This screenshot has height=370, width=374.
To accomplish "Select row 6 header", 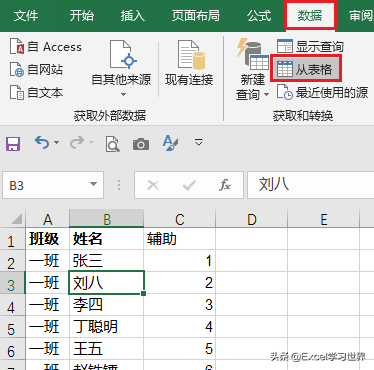I will [13, 349].
